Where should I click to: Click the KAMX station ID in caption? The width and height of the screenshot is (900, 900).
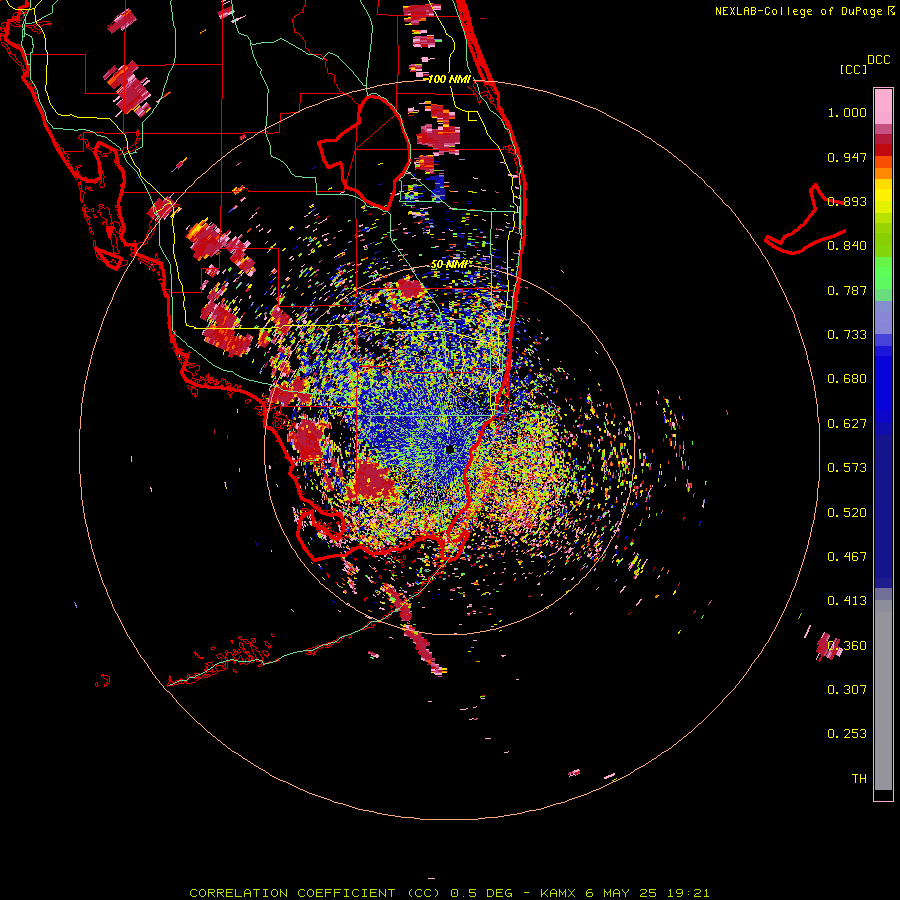pyautogui.click(x=558, y=893)
